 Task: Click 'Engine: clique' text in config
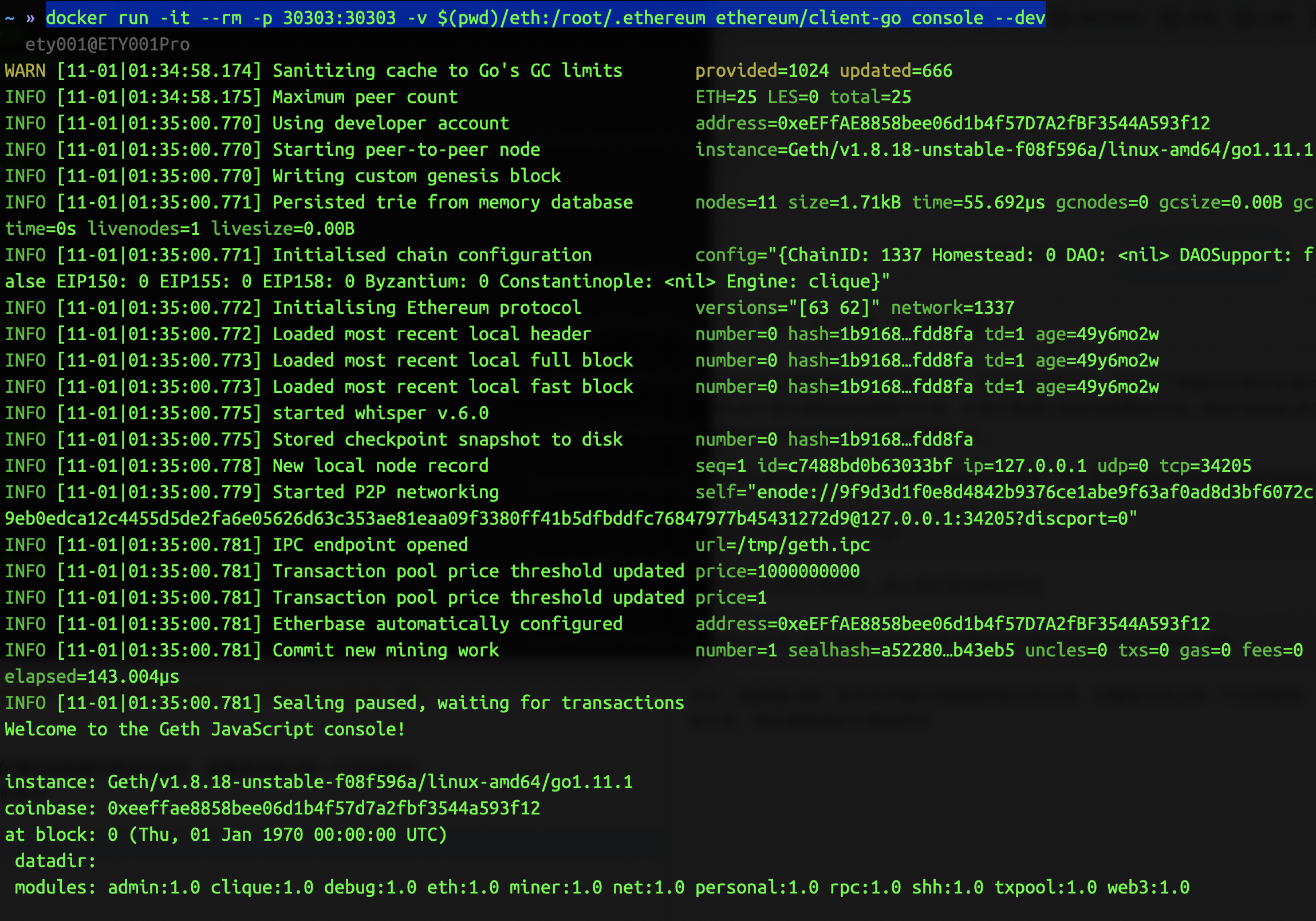798,281
